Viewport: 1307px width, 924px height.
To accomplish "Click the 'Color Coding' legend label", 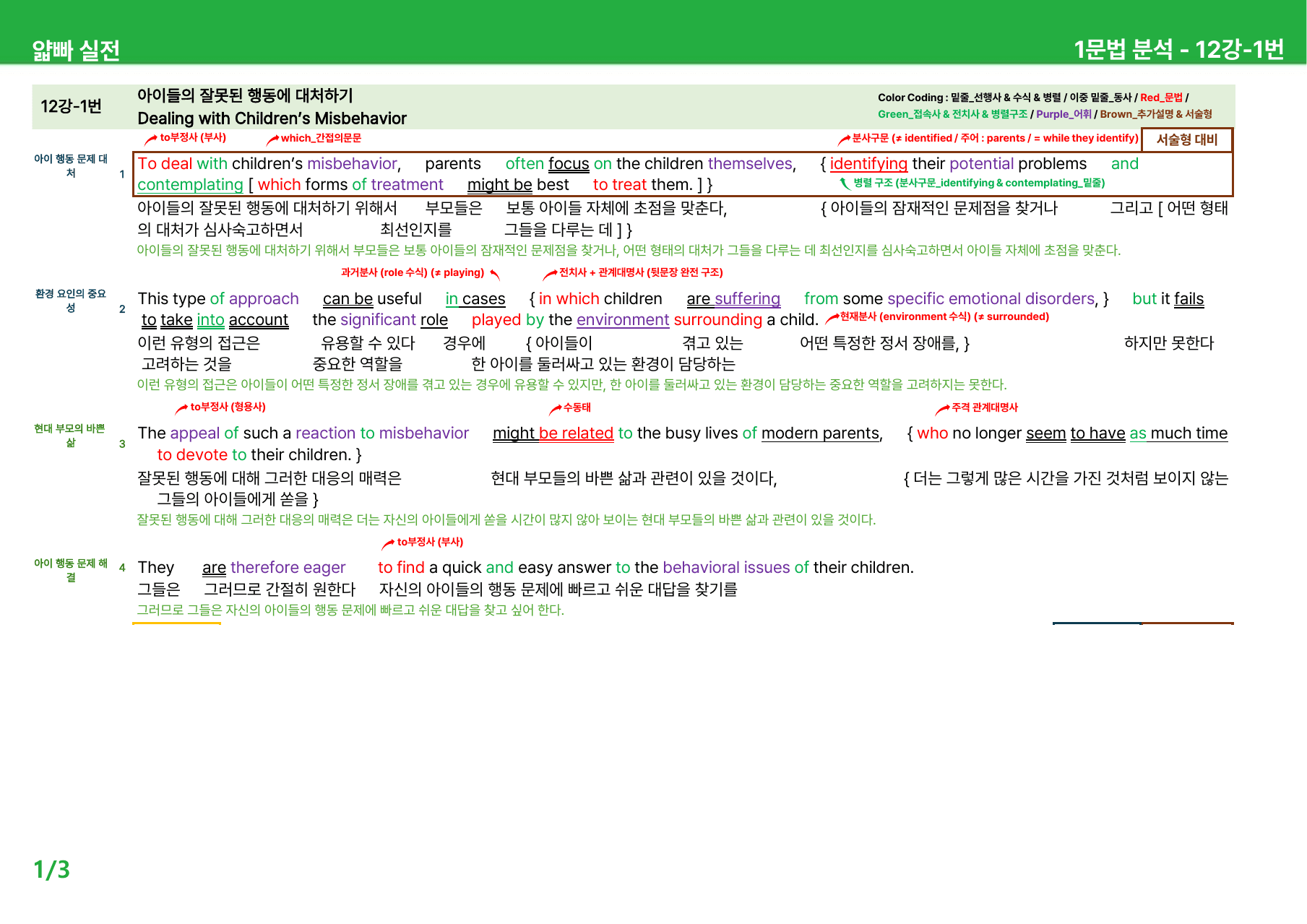I will coord(910,98).
